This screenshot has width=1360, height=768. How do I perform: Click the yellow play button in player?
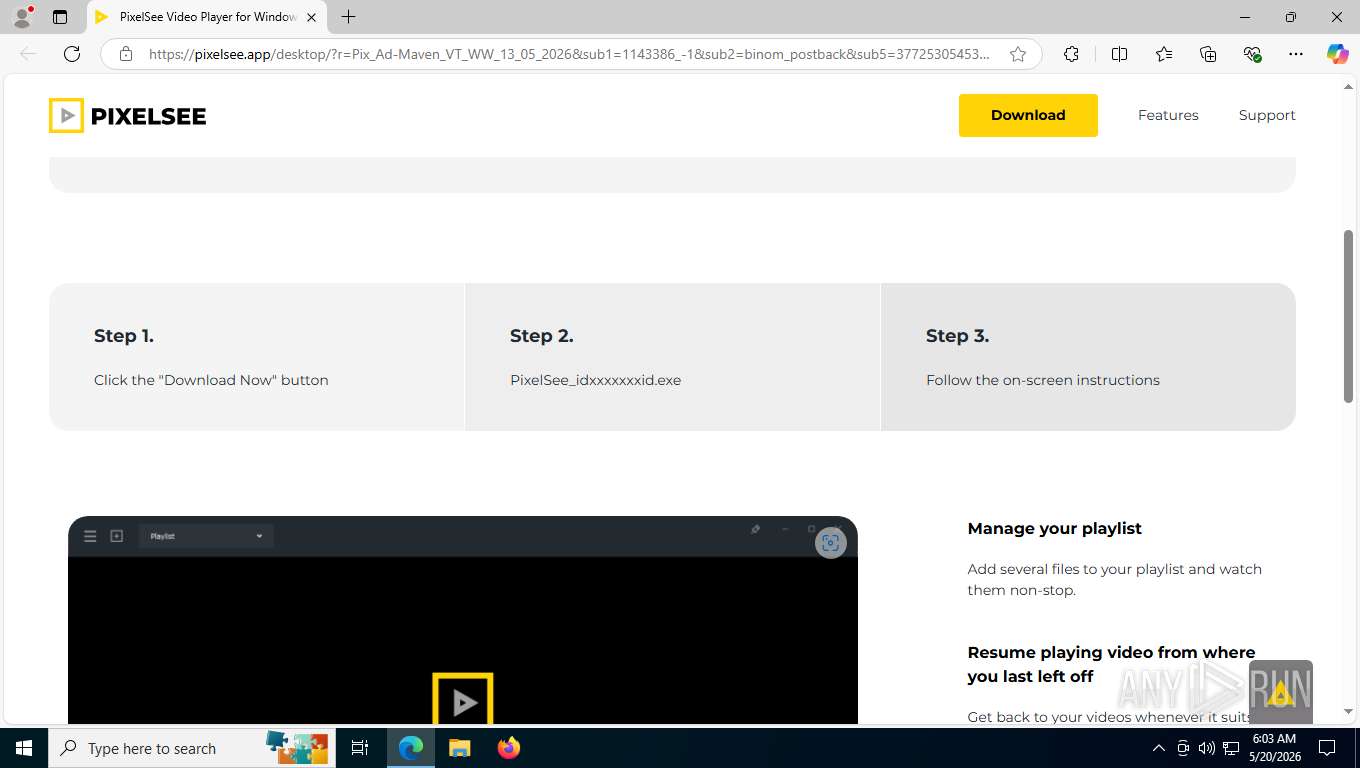(463, 699)
